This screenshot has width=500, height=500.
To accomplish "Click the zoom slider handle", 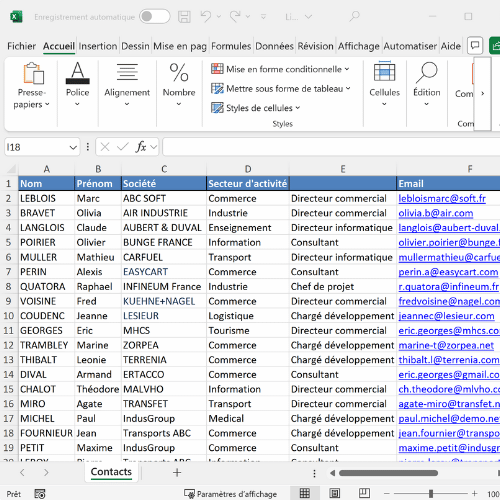I will pyautogui.click(x=431, y=493).
